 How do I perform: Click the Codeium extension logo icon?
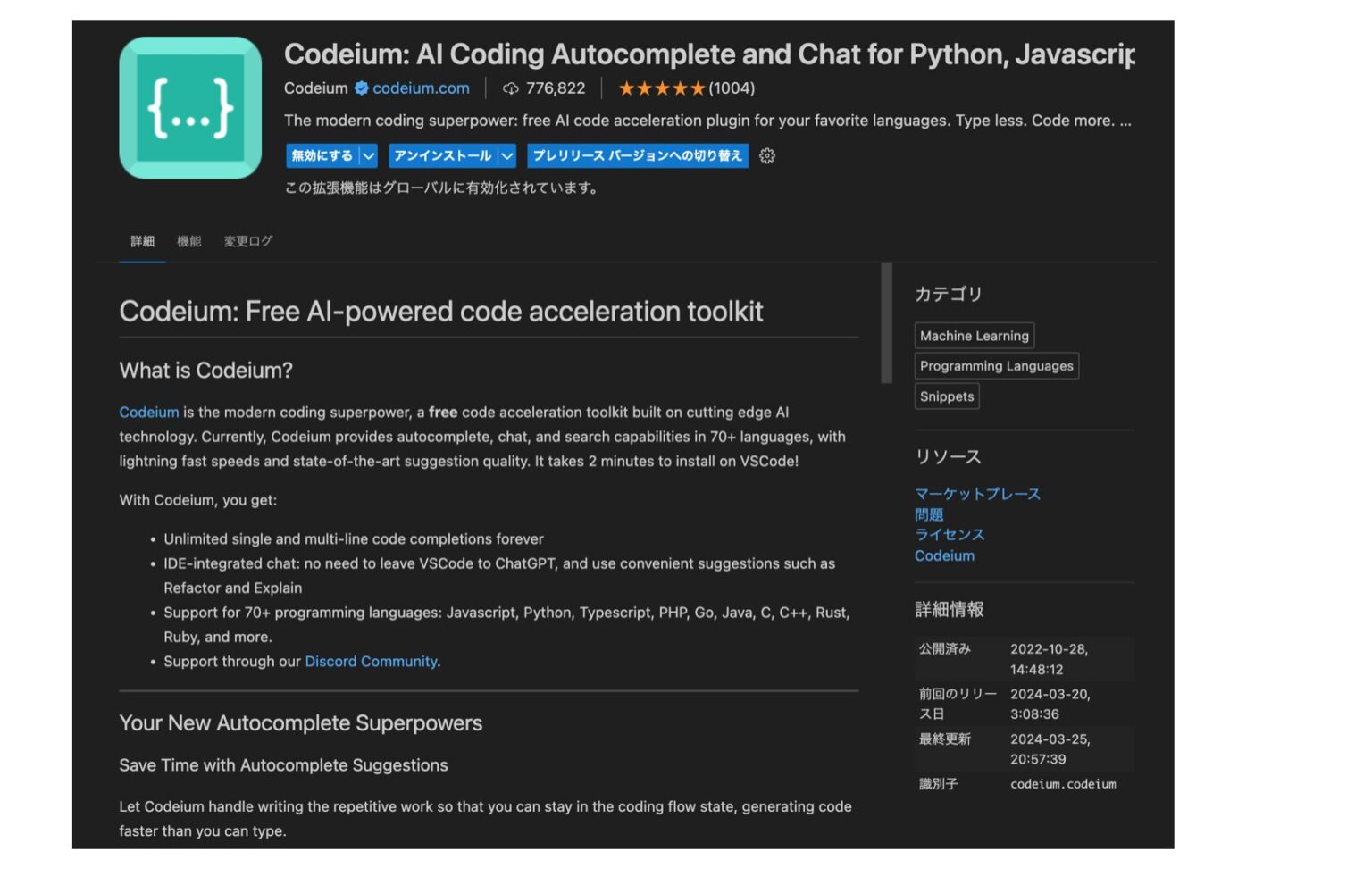(x=190, y=105)
